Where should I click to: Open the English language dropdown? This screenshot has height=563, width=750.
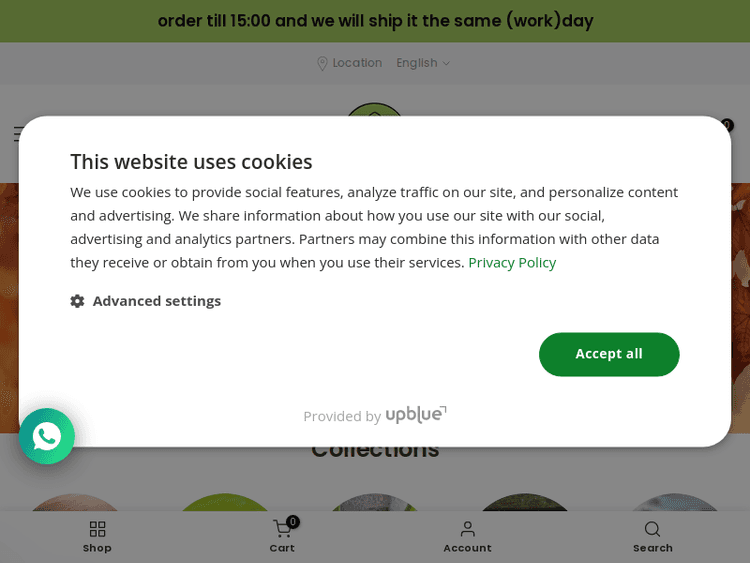pyautogui.click(x=422, y=63)
